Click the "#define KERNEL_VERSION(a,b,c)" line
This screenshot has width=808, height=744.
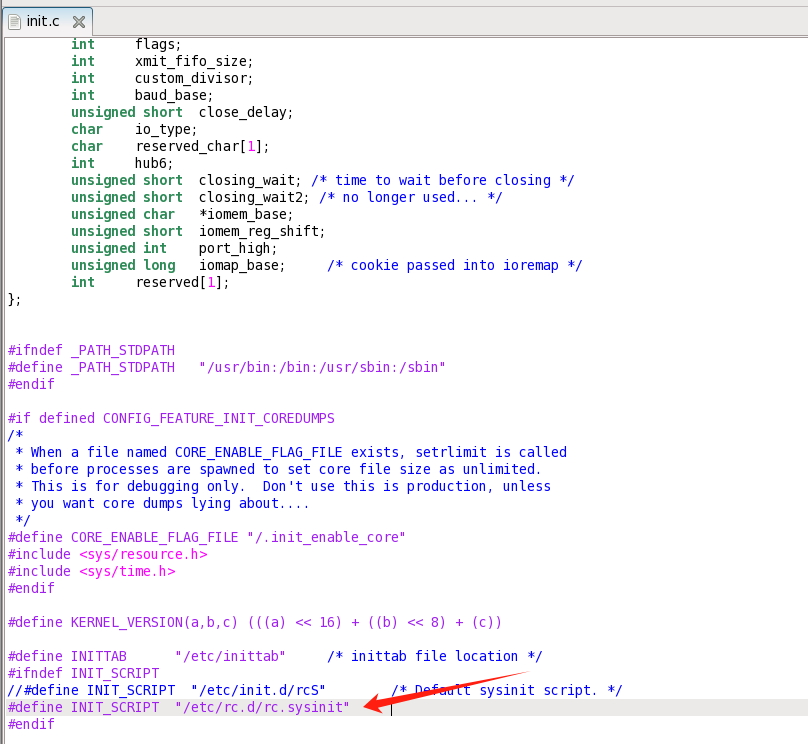click(x=255, y=622)
